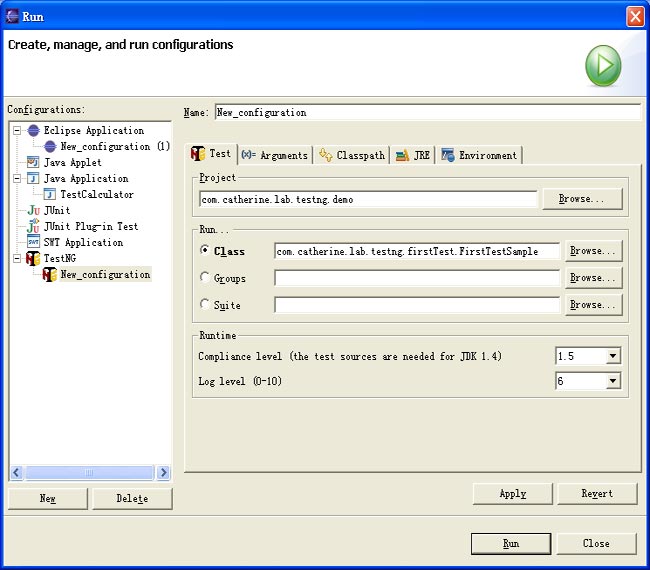Viewport: 650px width, 570px height.
Task: Click the JUnit icon in configurations tree
Action: (33, 211)
